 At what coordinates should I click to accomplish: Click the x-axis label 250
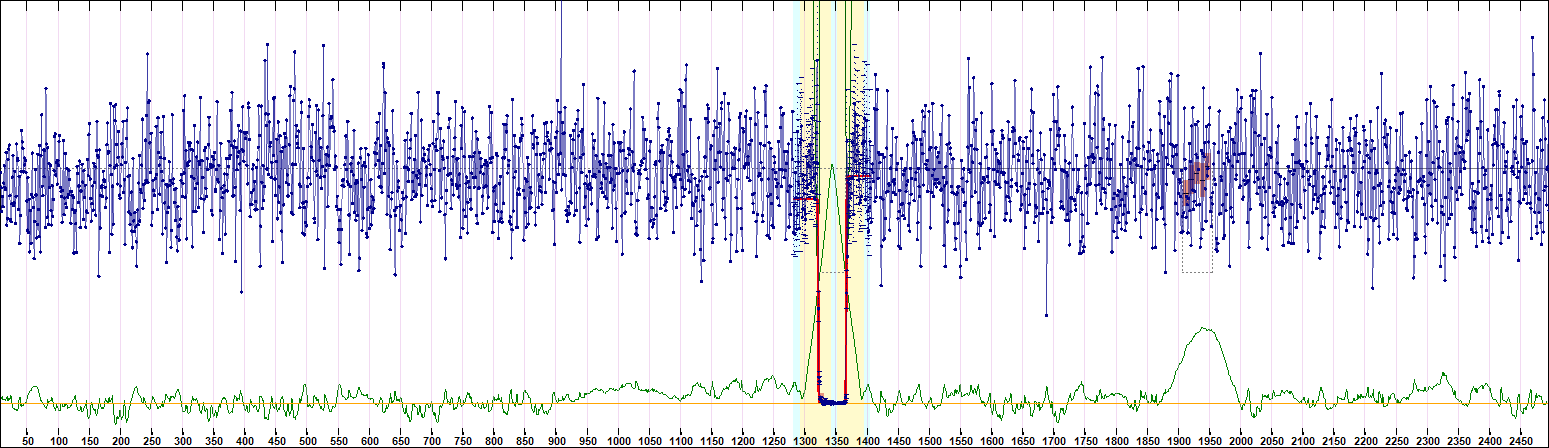tap(153, 441)
